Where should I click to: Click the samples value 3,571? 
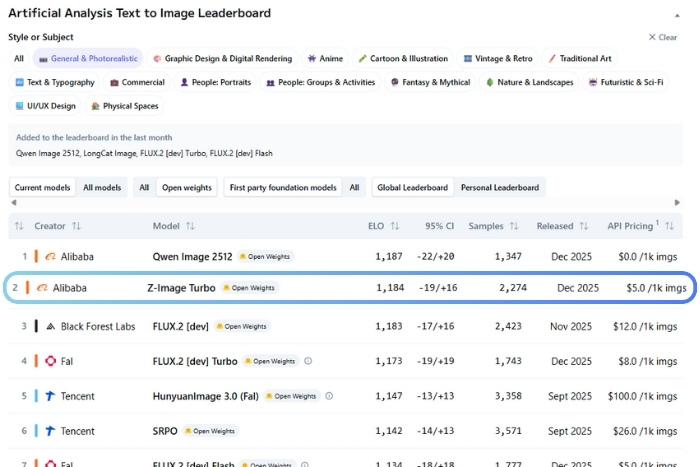pos(508,431)
